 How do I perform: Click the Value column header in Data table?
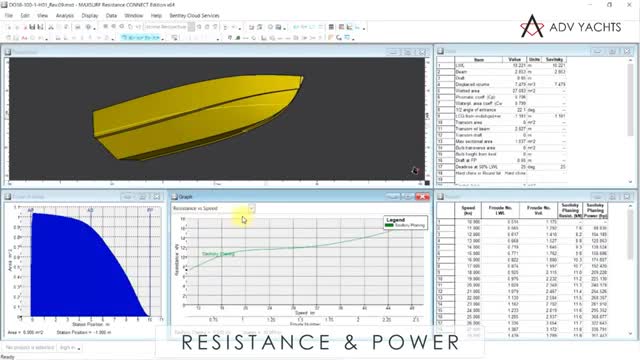(515, 60)
